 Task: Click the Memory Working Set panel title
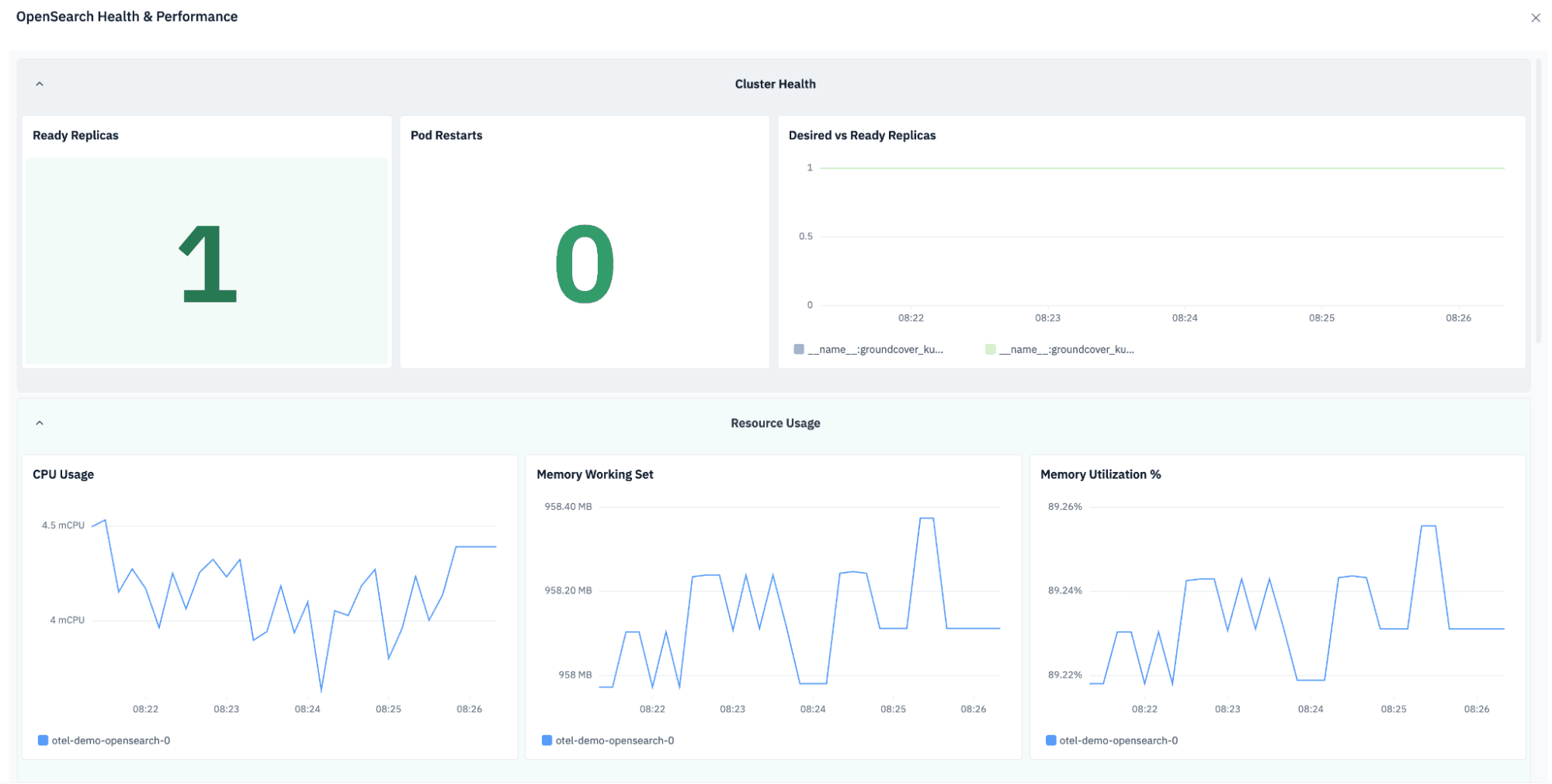pyautogui.click(x=595, y=474)
